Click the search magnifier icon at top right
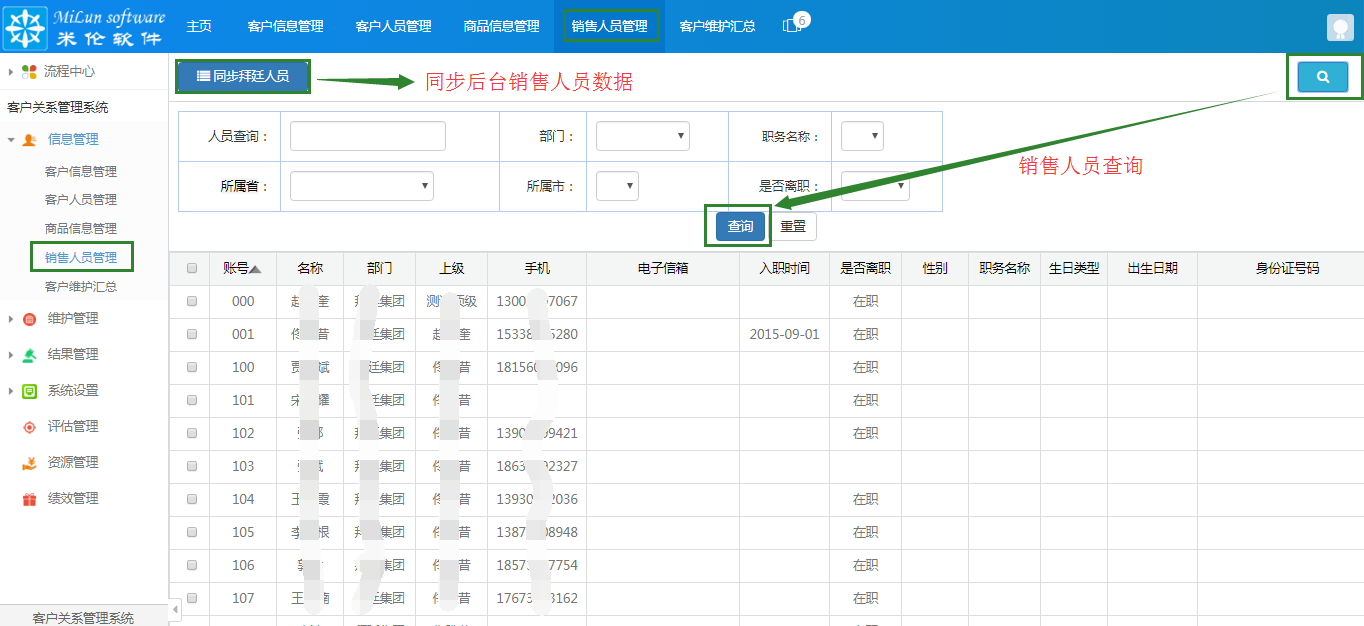Screen dimensions: 1364x626 click(x=1322, y=76)
